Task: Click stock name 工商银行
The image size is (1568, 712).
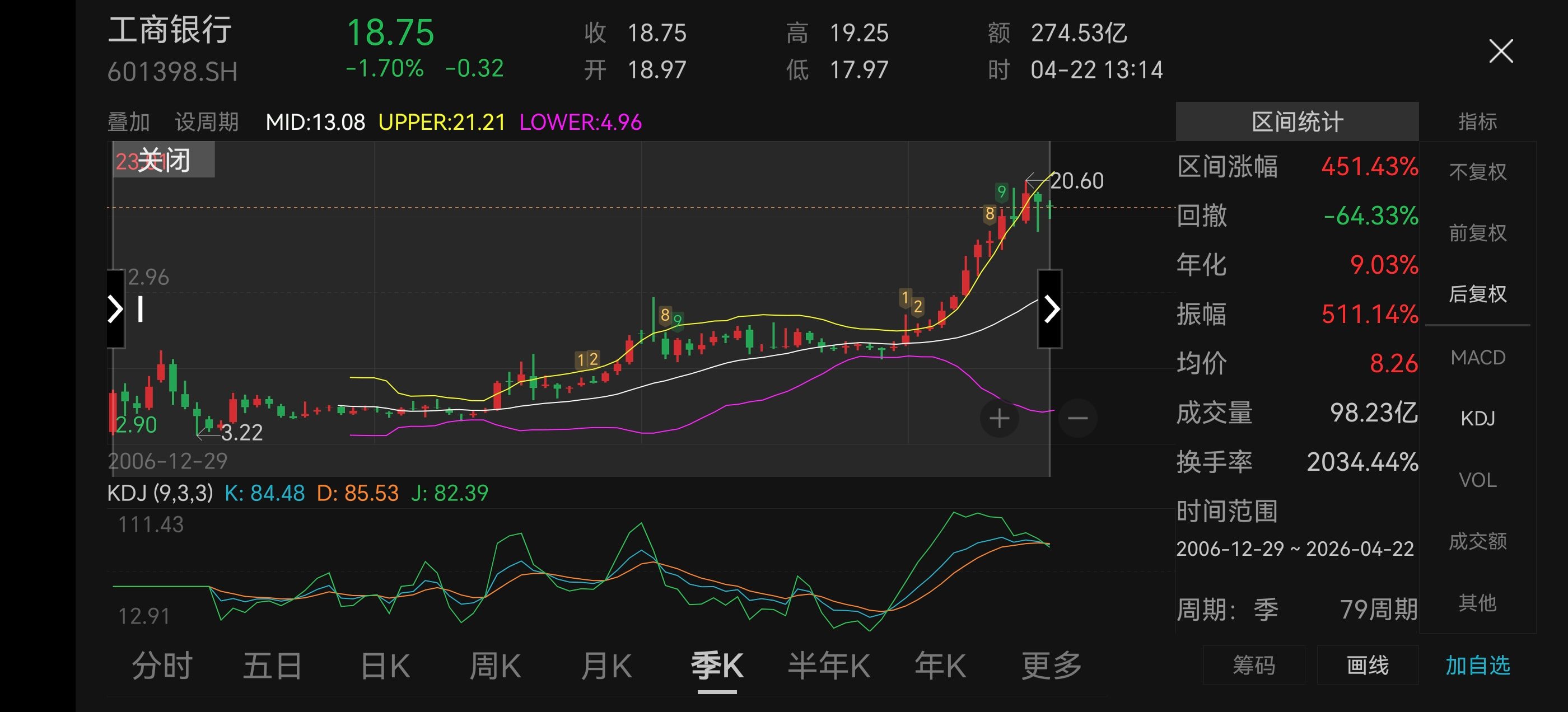Action: coord(170,30)
